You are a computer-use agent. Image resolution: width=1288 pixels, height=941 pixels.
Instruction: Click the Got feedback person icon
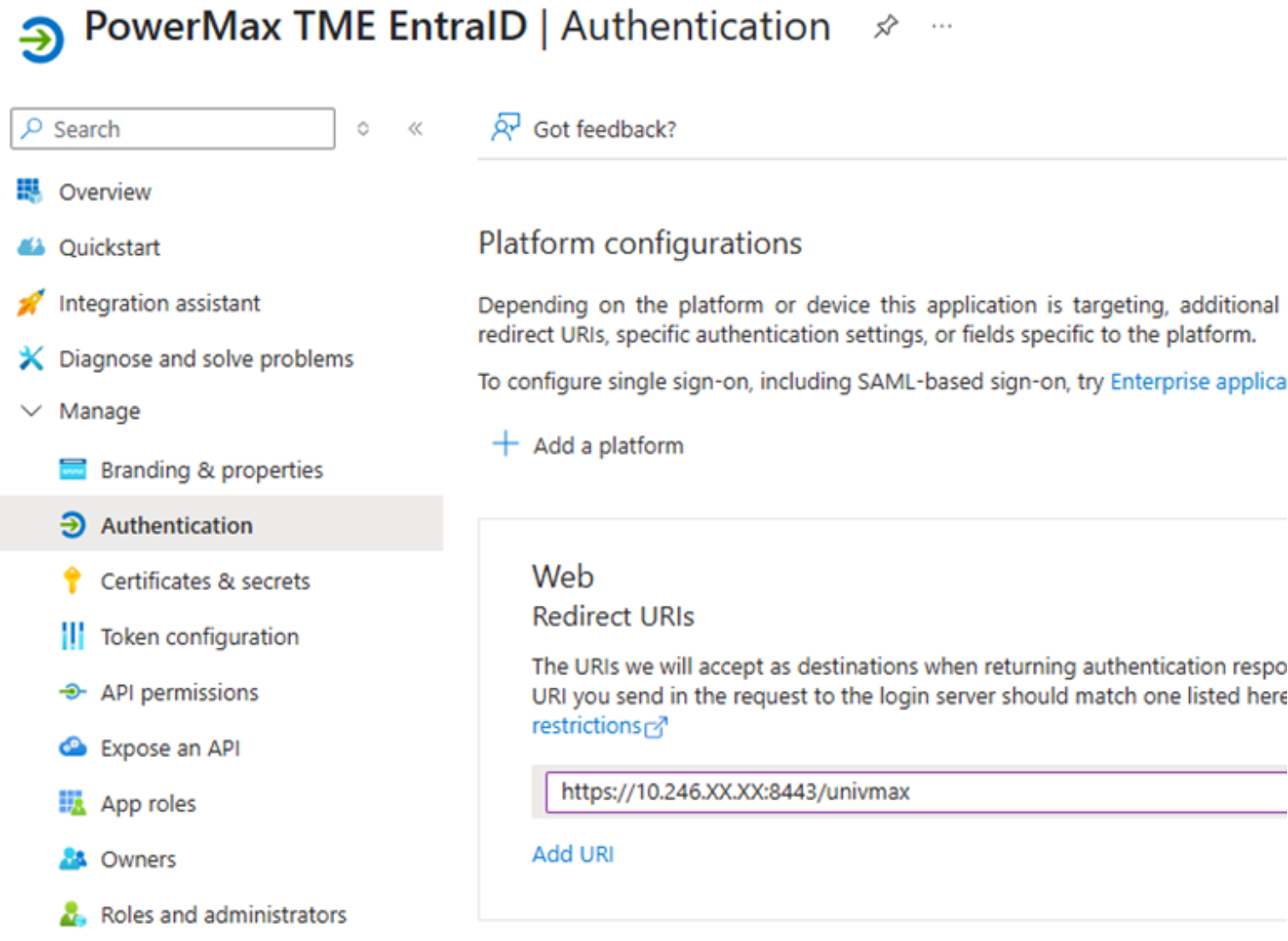(505, 128)
